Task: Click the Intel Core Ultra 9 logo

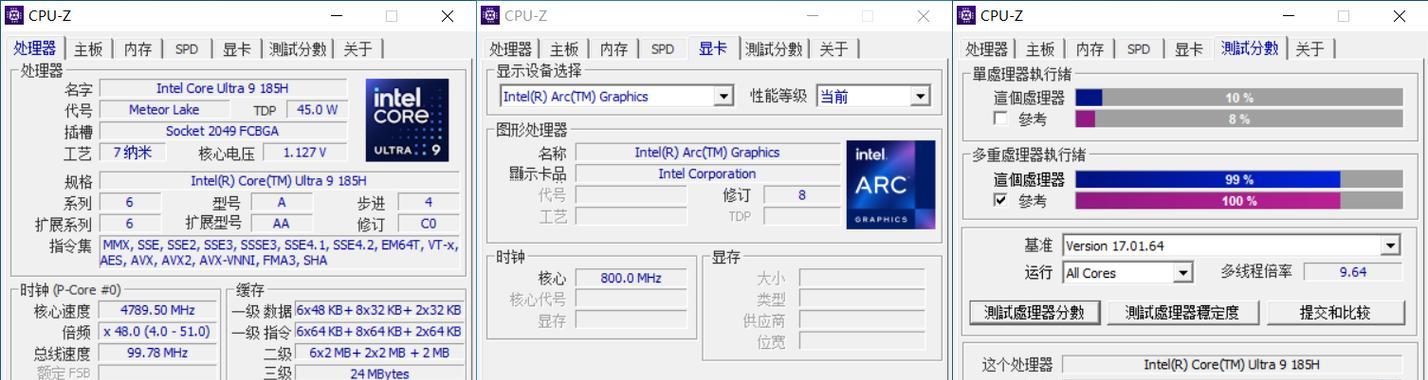Action: pyautogui.click(x=406, y=120)
